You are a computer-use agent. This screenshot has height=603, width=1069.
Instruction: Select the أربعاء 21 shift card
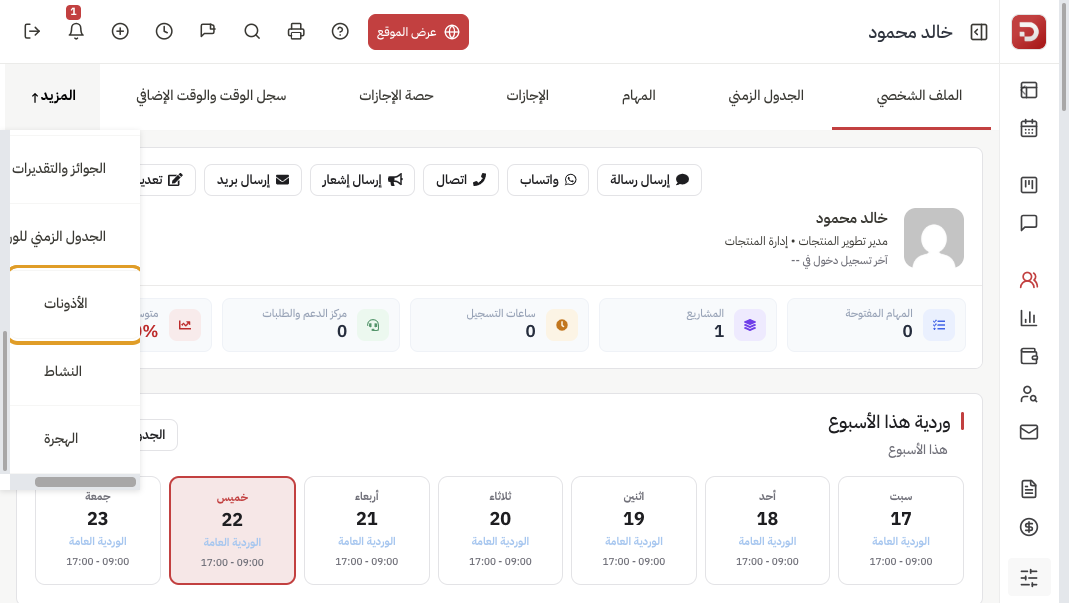tap(367, 531)
